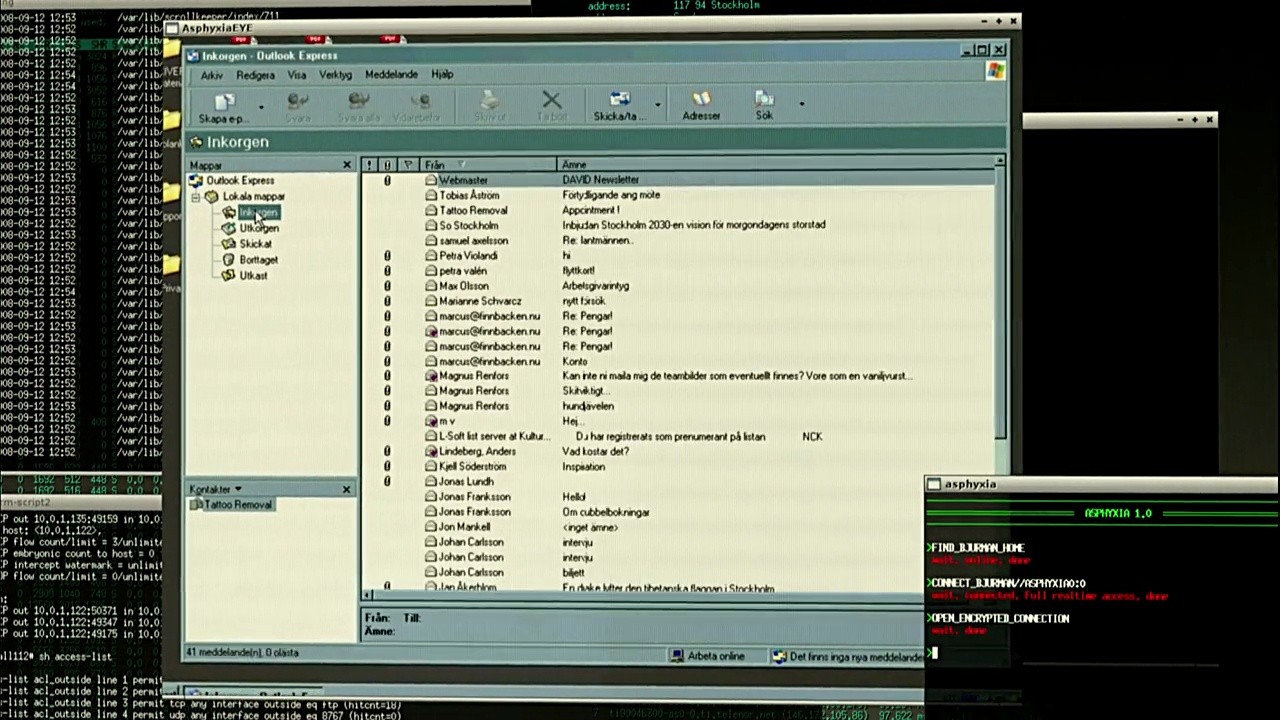This screenshot has width=1280, height=720.
Task: Click envelope icon beside Tattoo Removal message
Action: (x=432, y=211)
